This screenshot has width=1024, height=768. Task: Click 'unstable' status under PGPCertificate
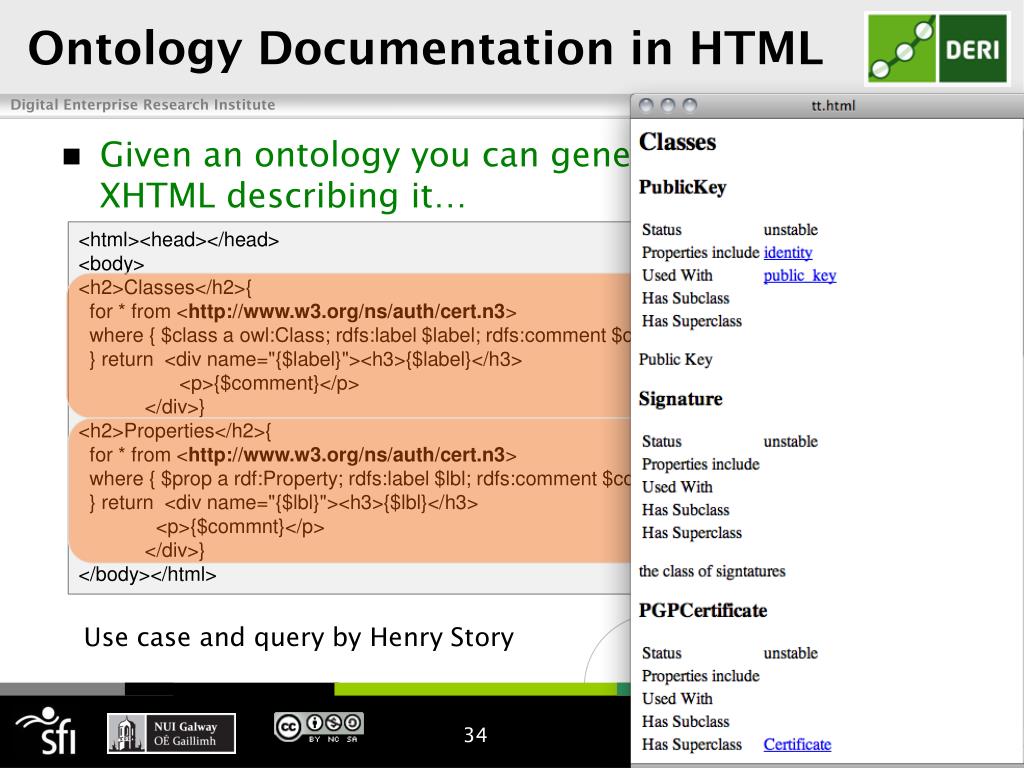coord(790,653)
